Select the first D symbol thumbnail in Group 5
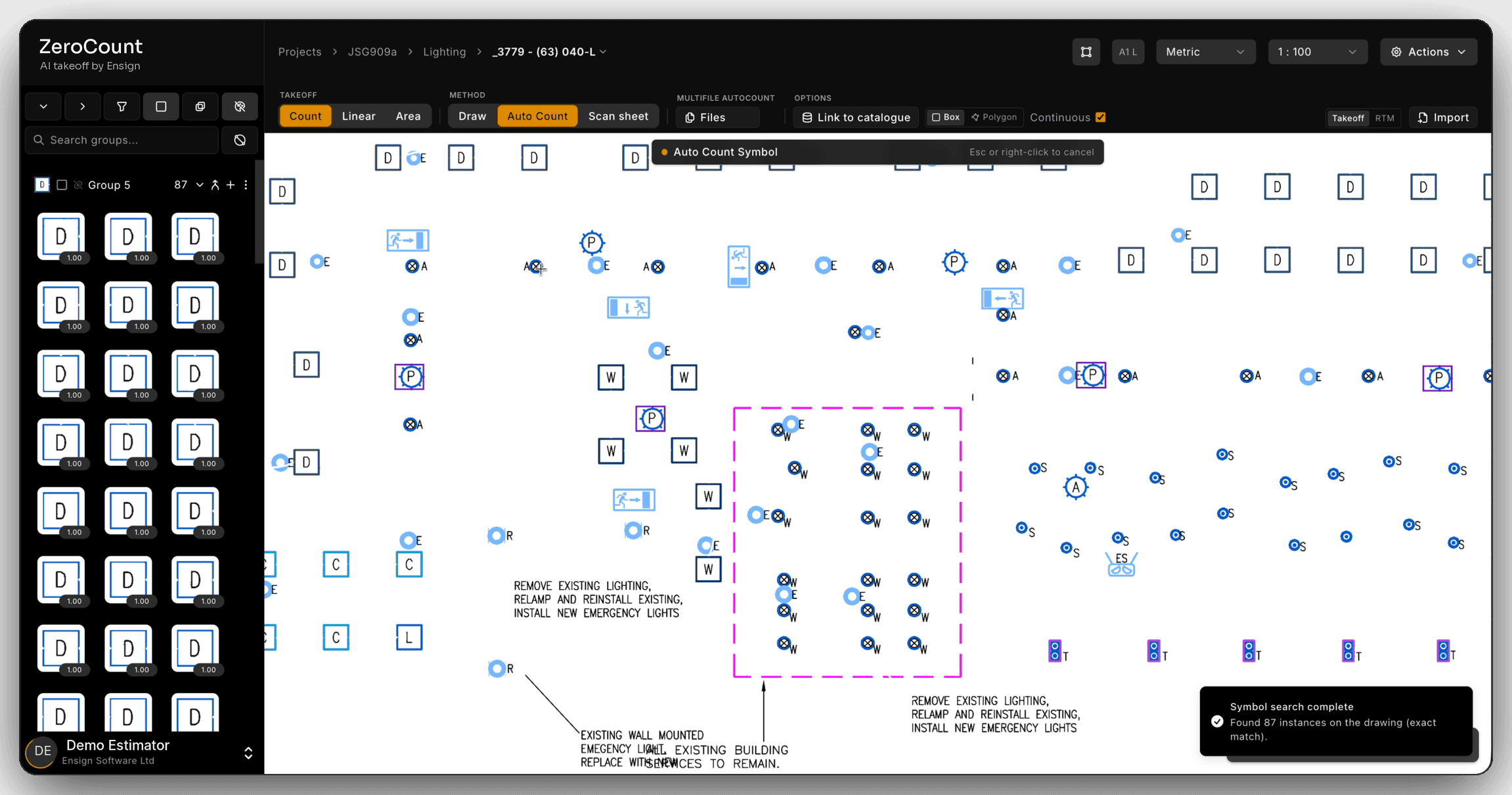Viewport: 1512px width, 795px height. 61,237
